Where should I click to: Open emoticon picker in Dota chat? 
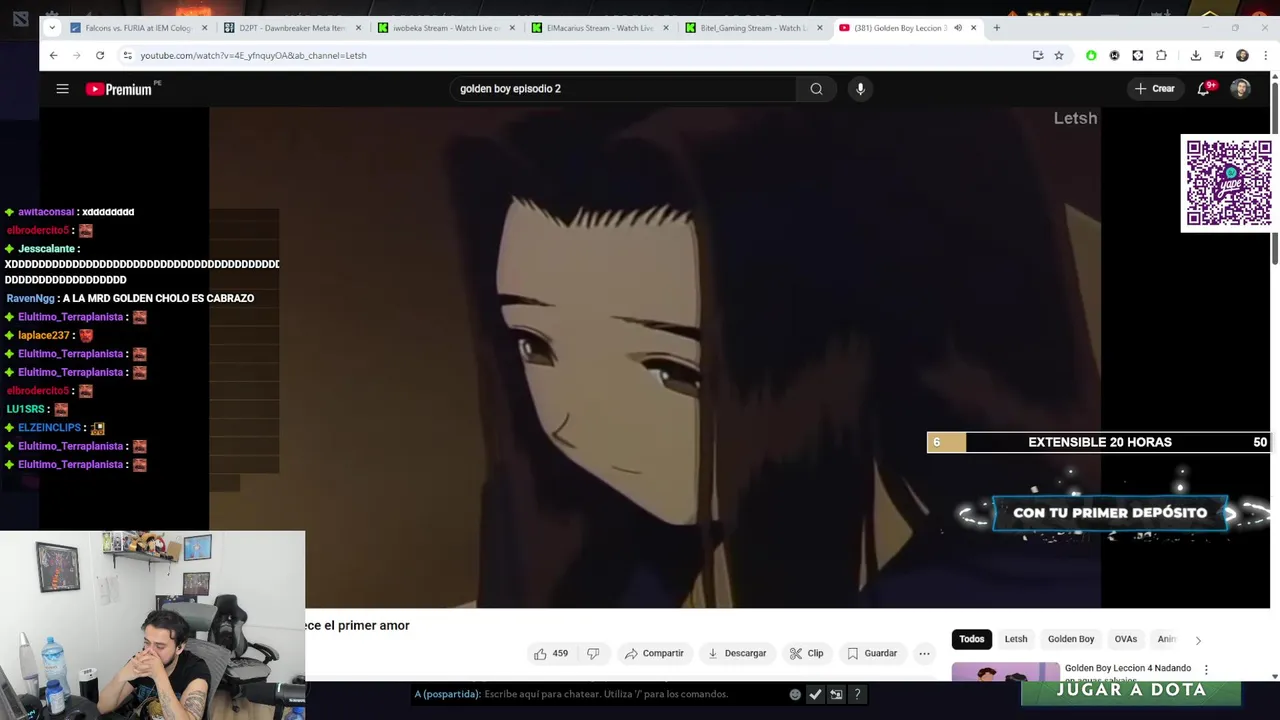795,694
